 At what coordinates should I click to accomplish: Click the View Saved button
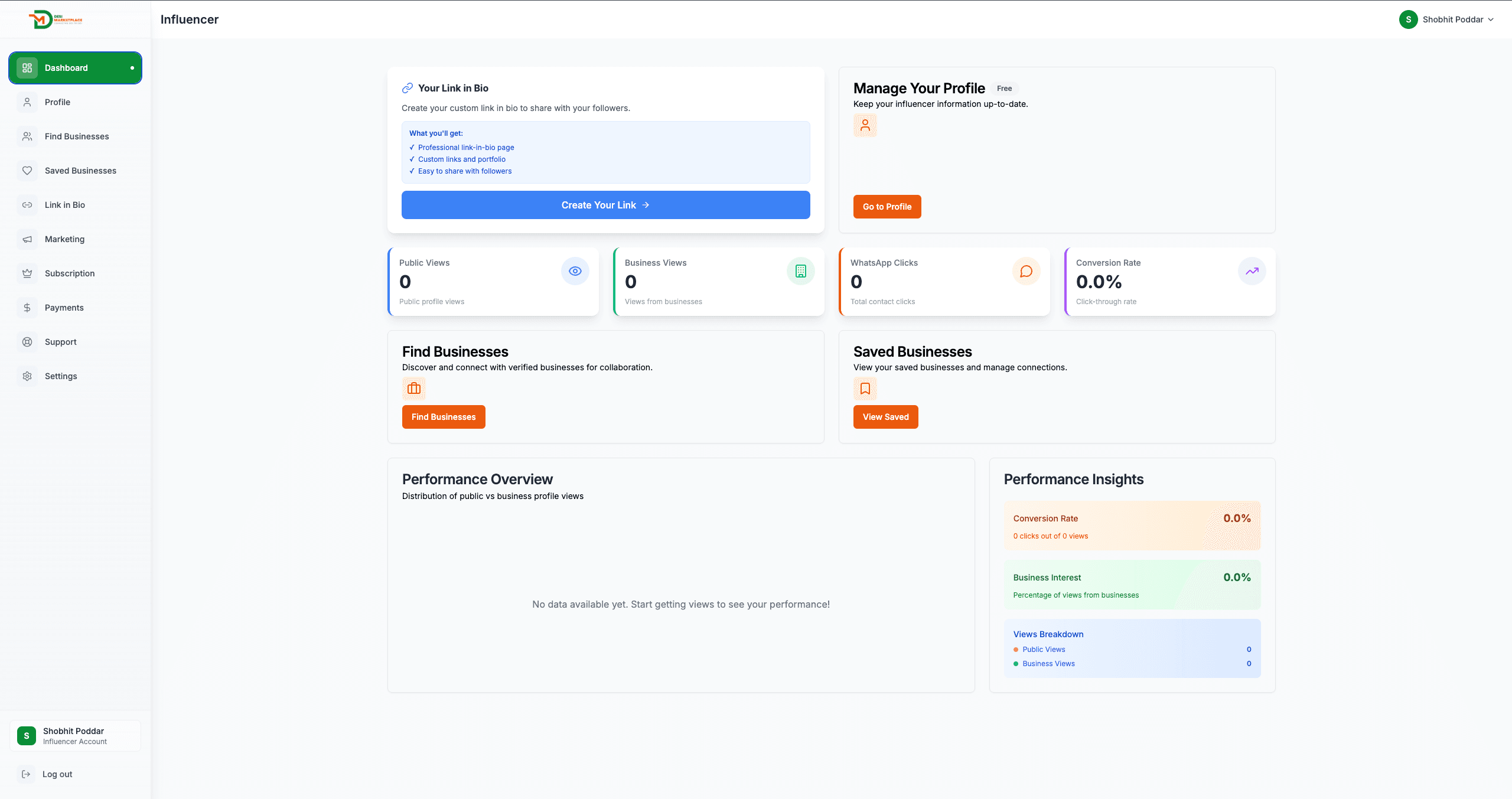885,417
